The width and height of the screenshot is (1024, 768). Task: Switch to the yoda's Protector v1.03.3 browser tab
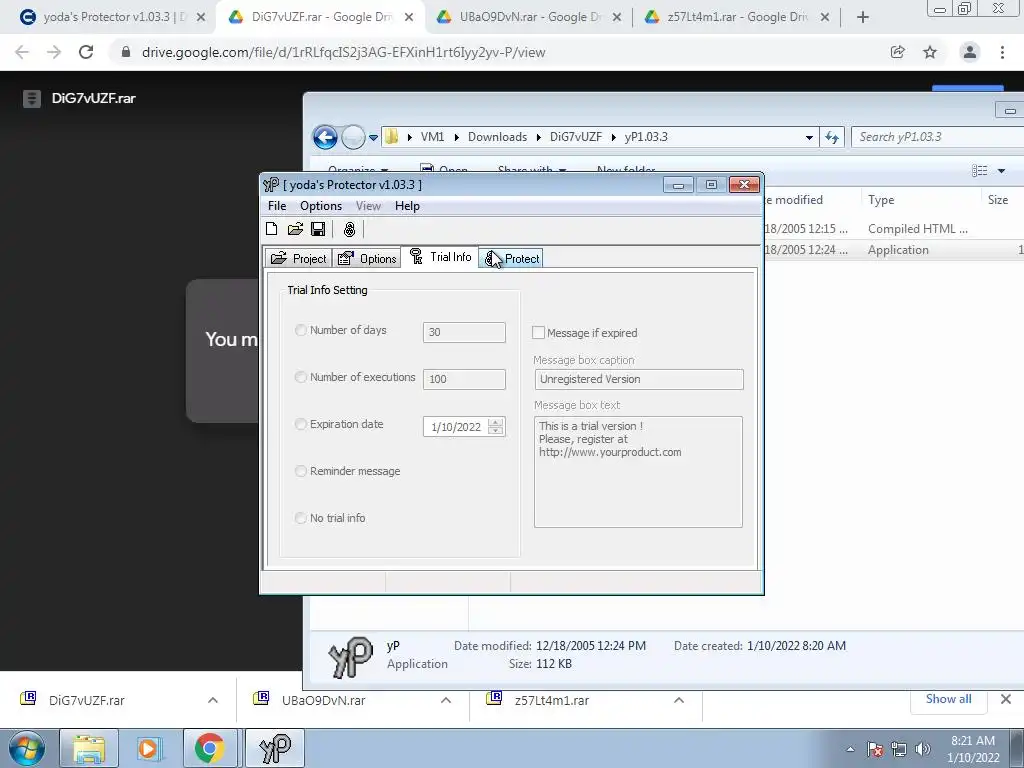pos(112,17)
